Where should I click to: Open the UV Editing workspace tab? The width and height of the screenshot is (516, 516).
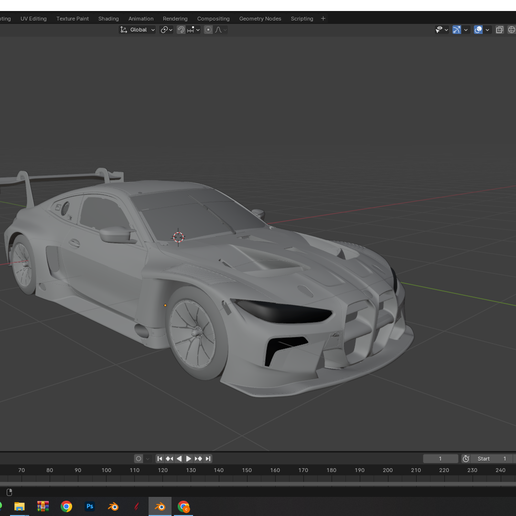[x=33, y=19]
